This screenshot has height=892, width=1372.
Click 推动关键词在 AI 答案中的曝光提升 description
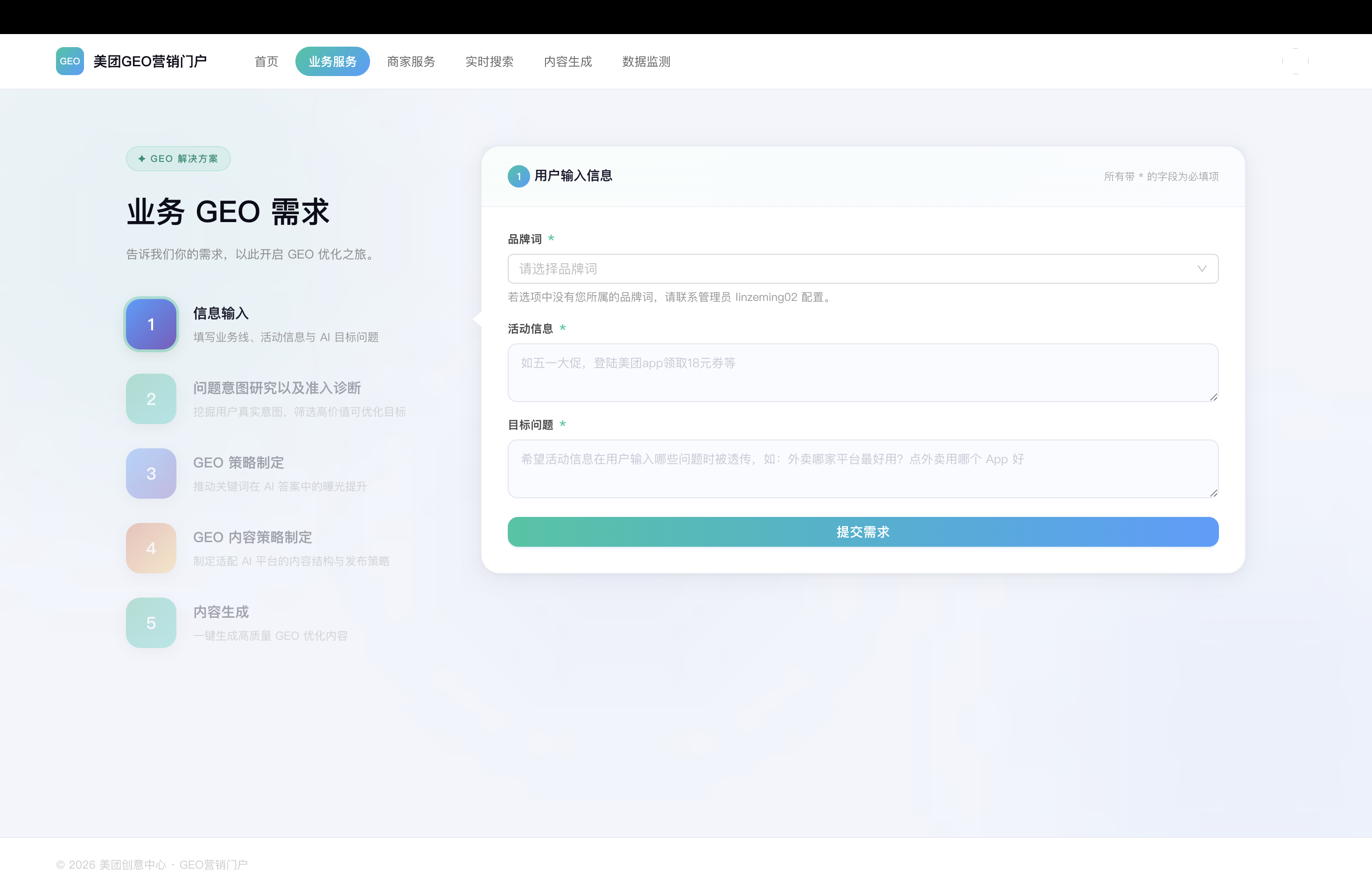[280, 486]
